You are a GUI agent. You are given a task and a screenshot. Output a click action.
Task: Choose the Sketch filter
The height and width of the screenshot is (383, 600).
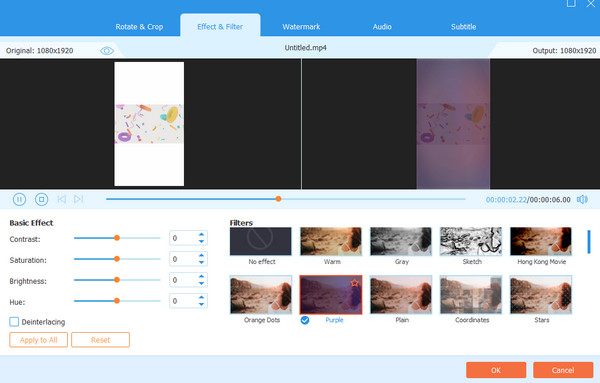click(x=471, y=241)
